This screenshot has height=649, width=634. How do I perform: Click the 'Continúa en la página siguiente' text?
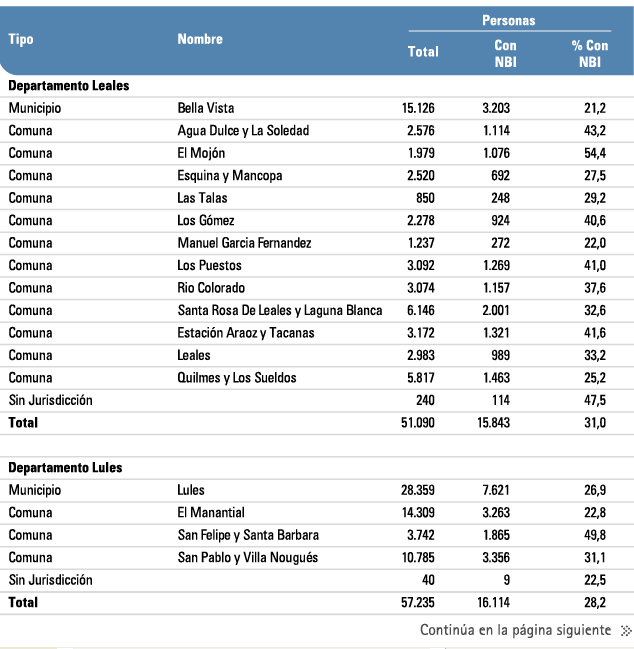coord(515,630)
